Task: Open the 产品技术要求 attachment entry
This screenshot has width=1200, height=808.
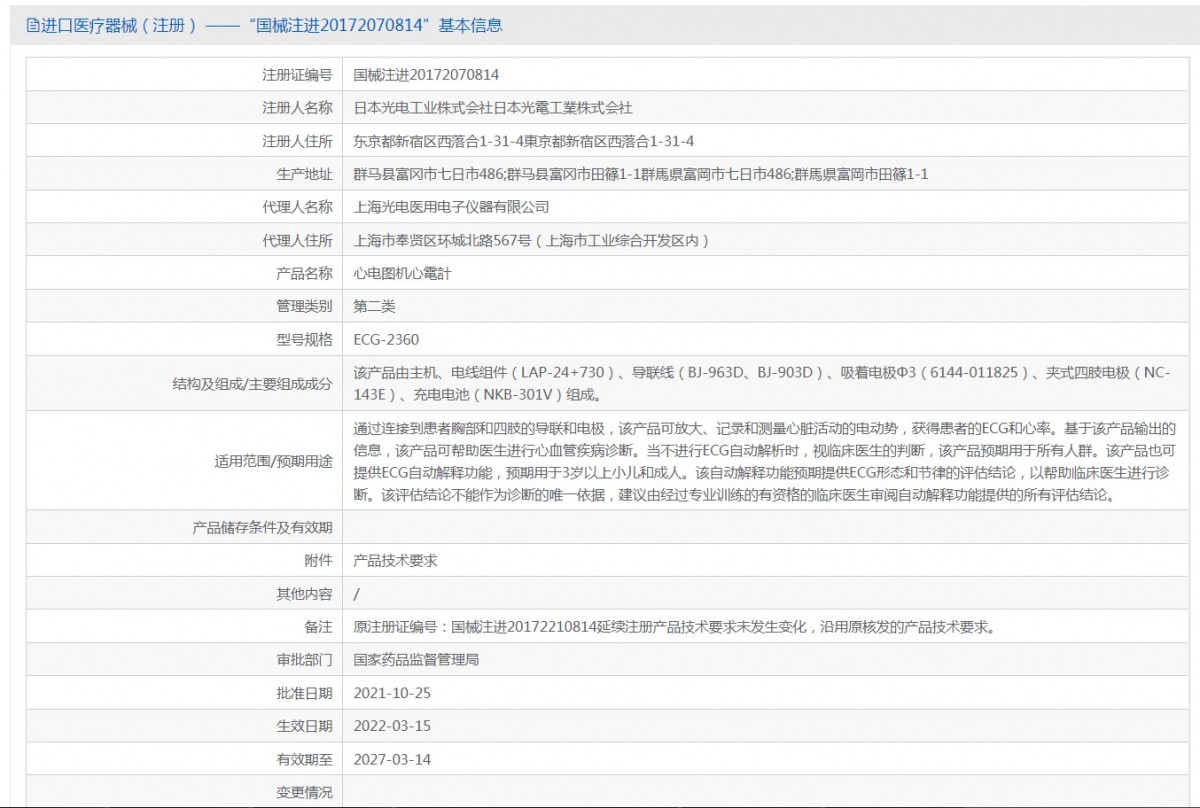Action: coord(396,560)
